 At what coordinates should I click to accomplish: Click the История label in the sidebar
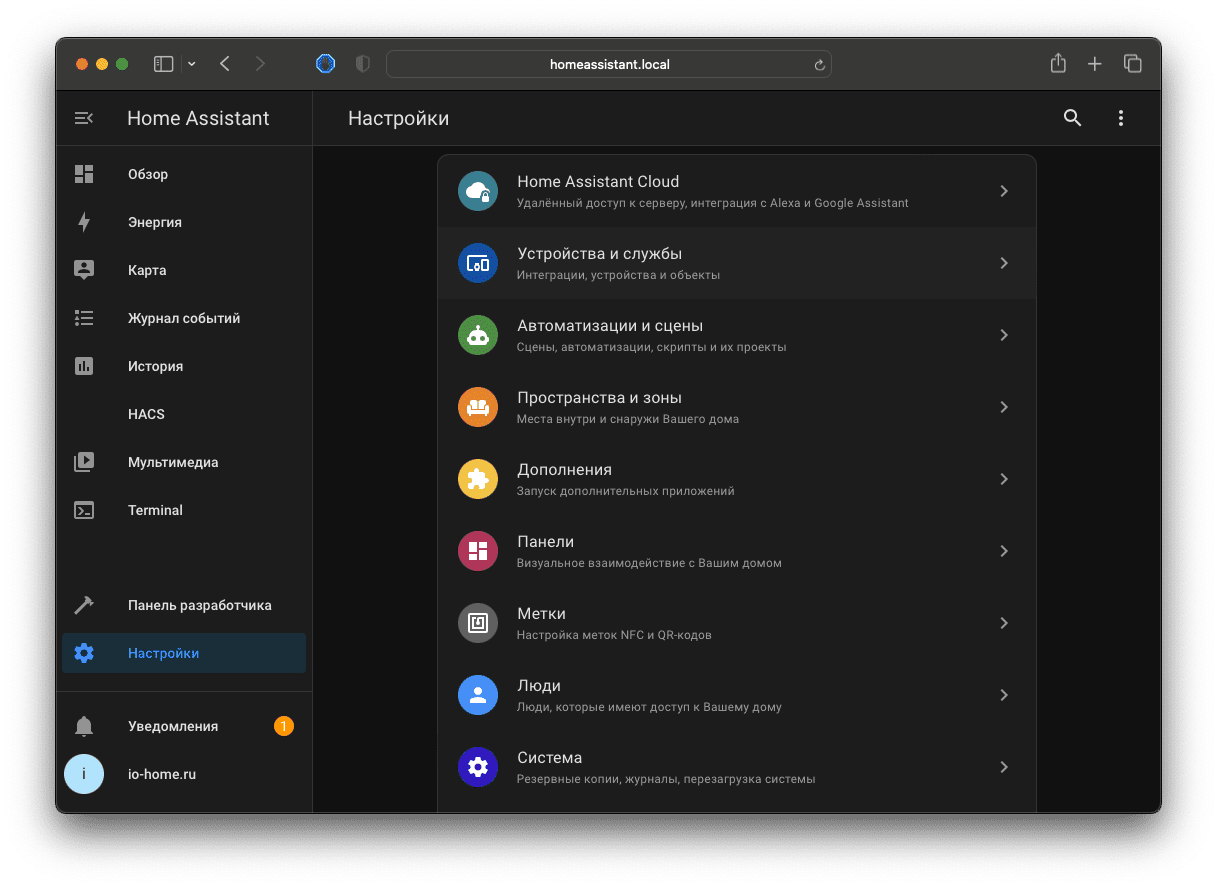pos(155,366)
